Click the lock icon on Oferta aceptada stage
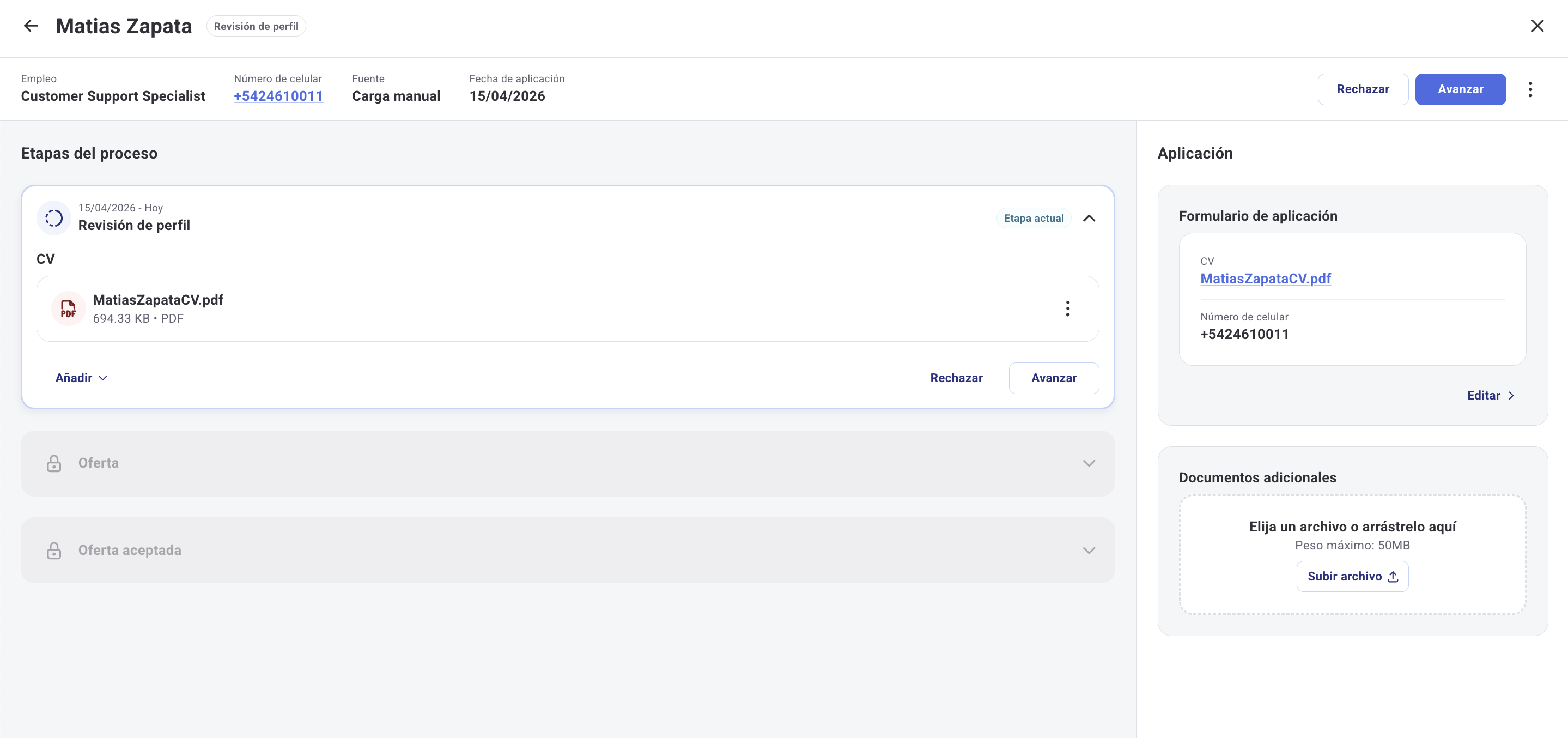 pyautogui.click(x=55, y=550)
